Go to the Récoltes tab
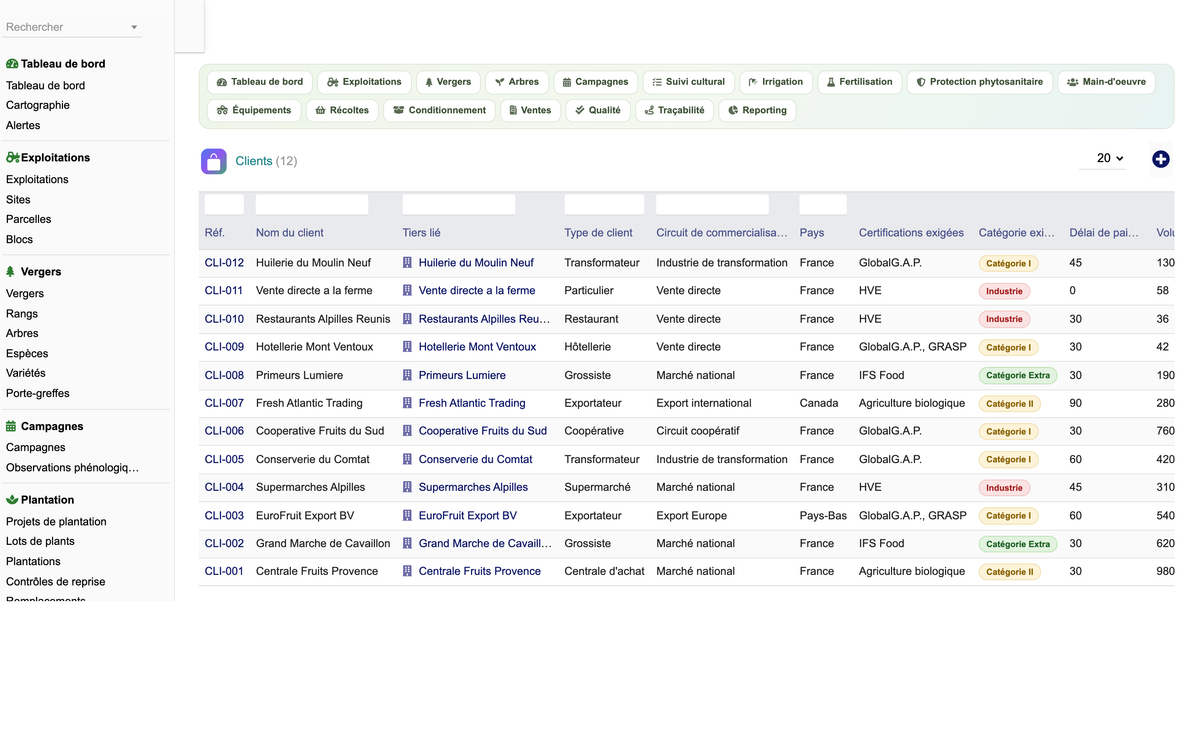1200x743 pixels. [x=342, y=110]
